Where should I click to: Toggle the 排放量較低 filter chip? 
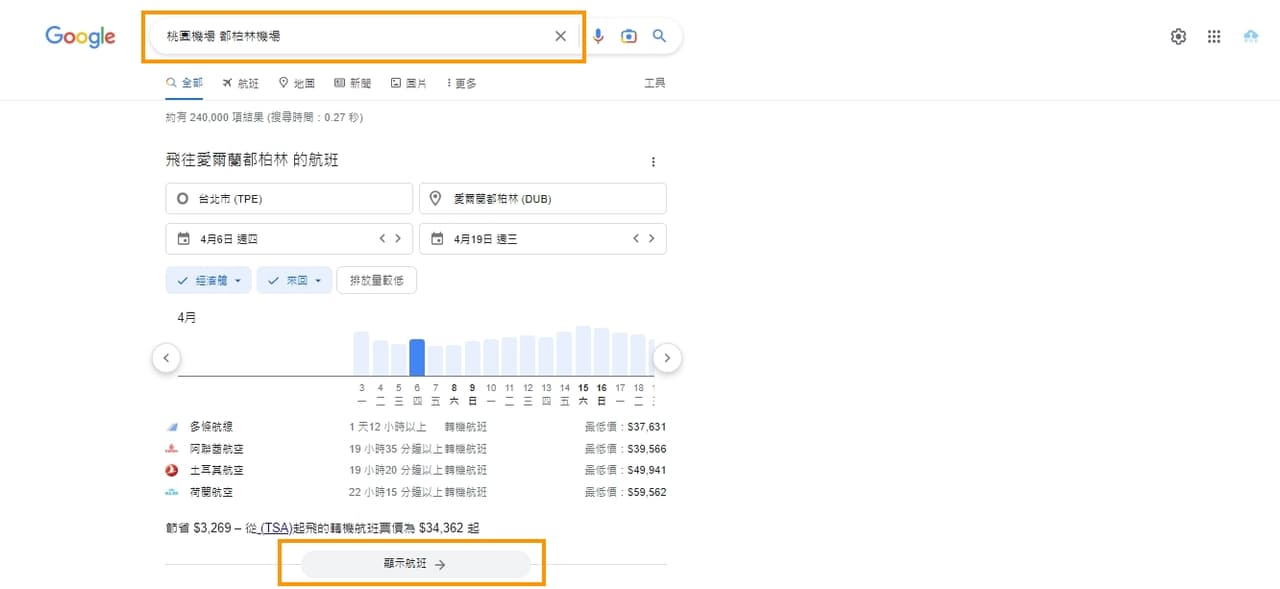(377, 281)
